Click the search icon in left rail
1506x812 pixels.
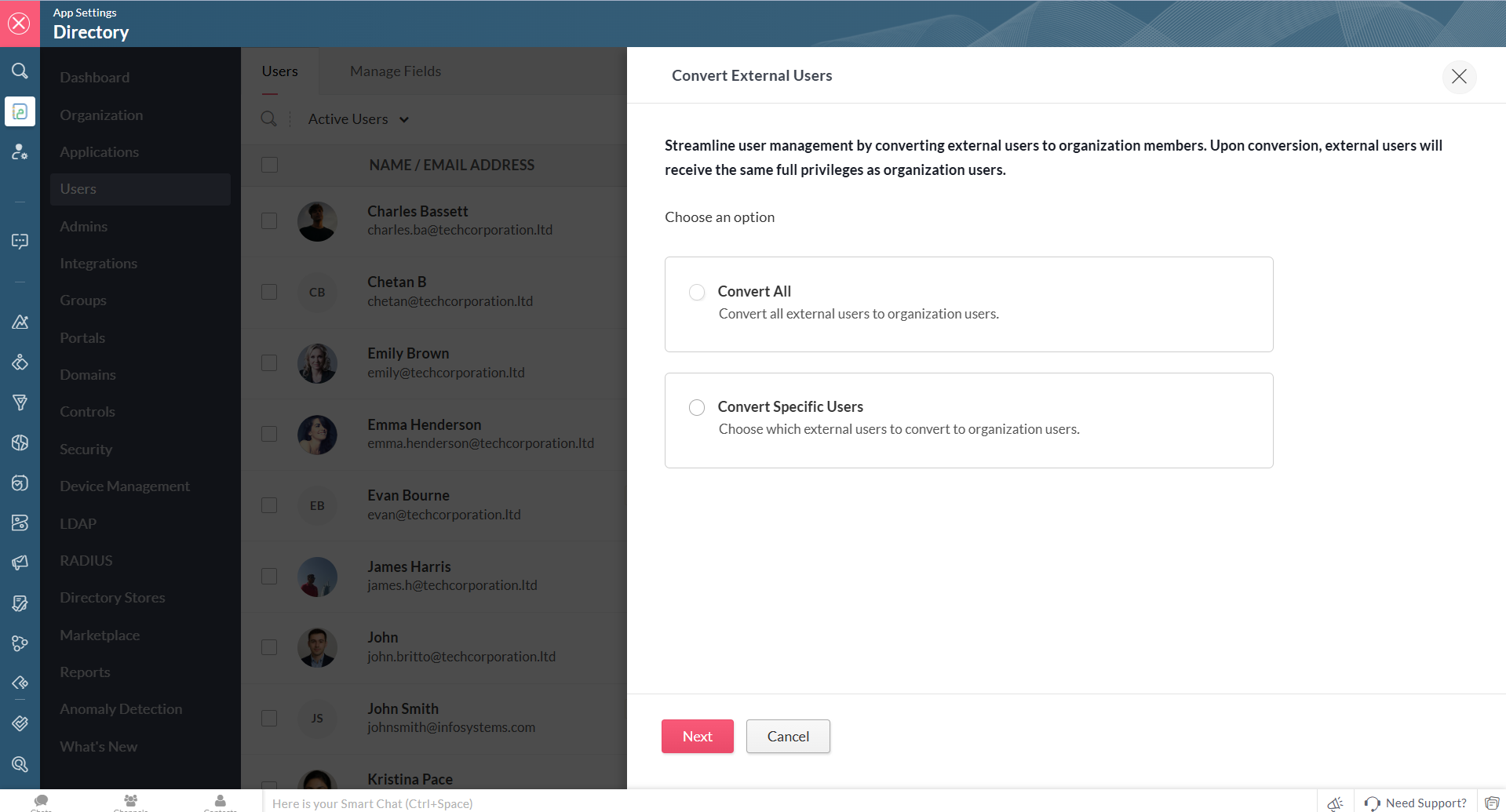20,71
